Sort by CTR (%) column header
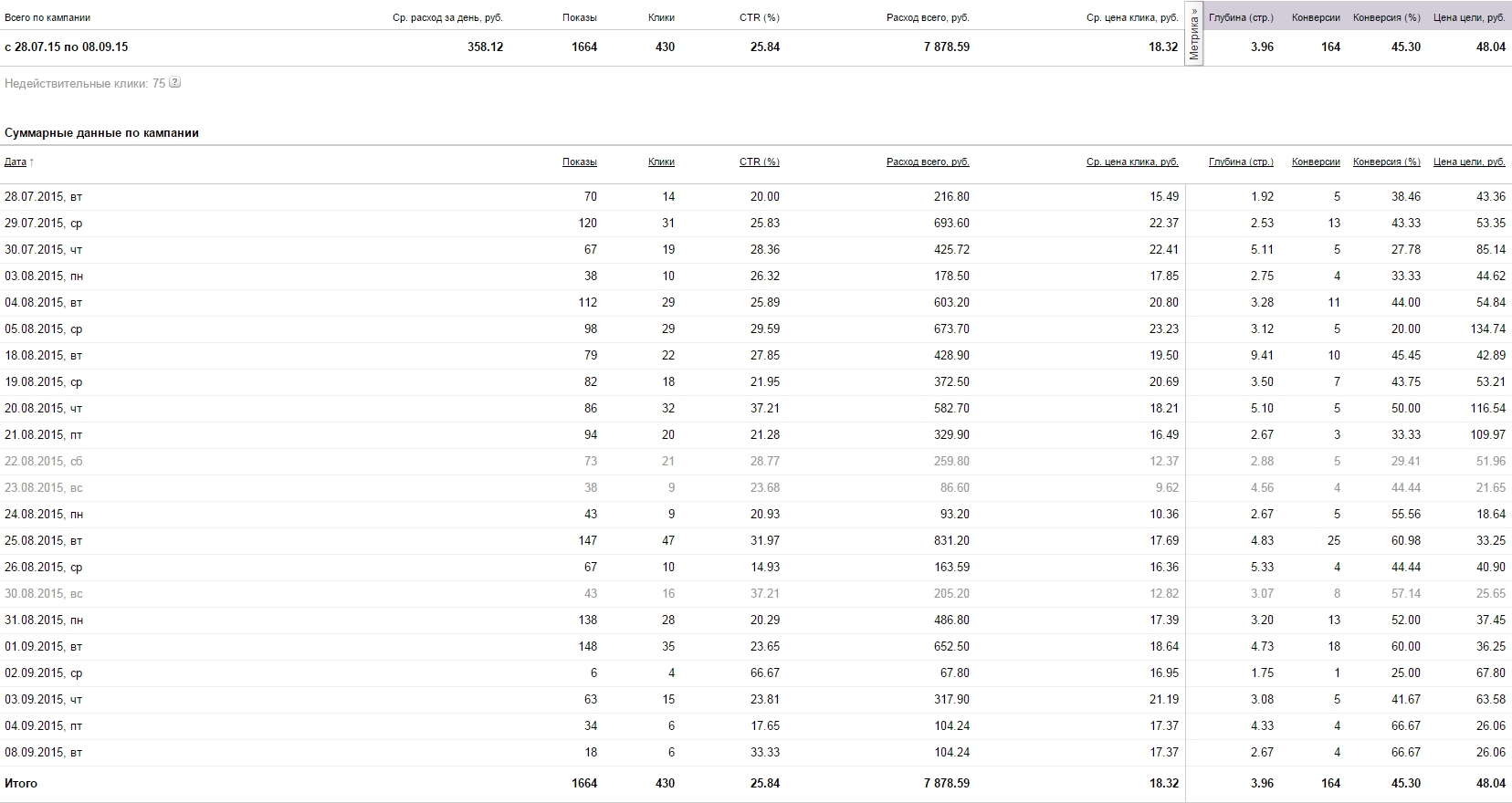The height and width of the screenshot is (803, 1512). [760, 162]
